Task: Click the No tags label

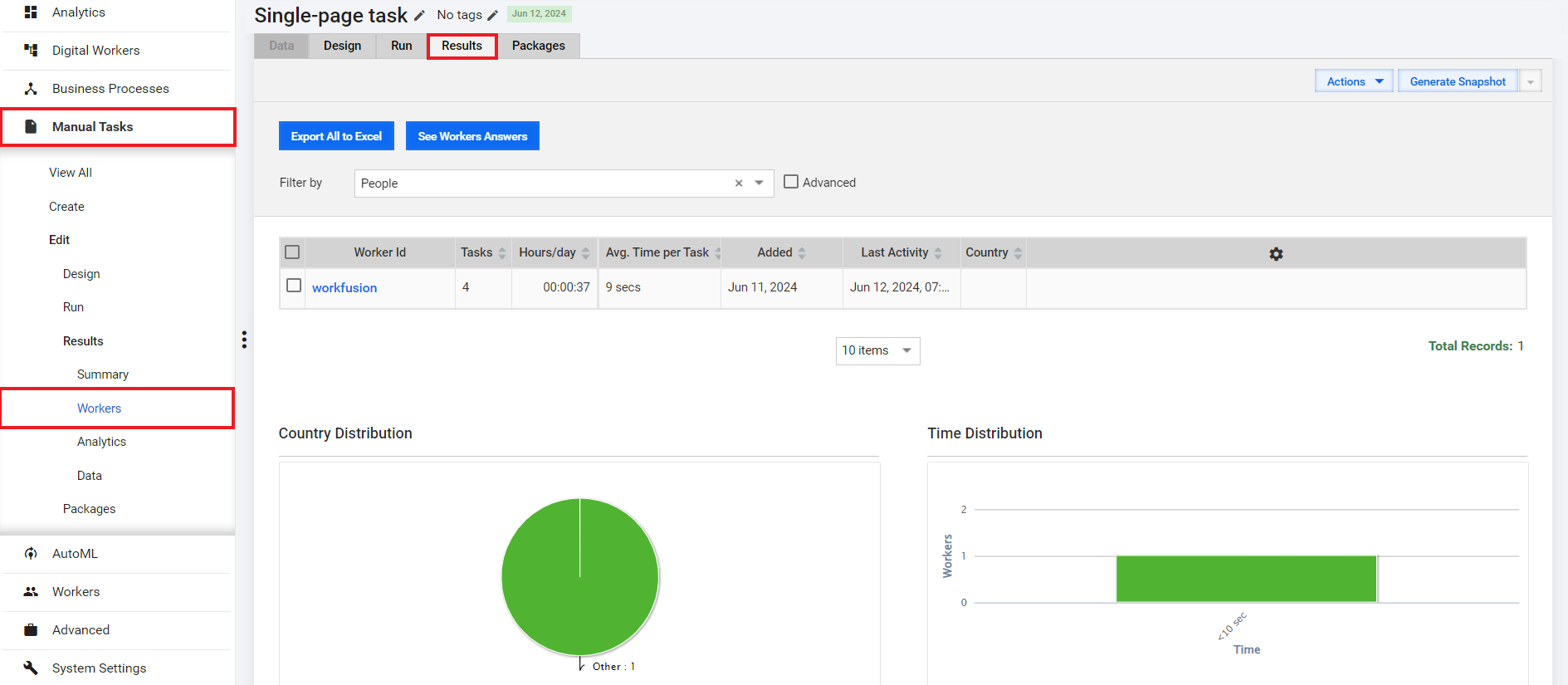Action: coord(459,15)
